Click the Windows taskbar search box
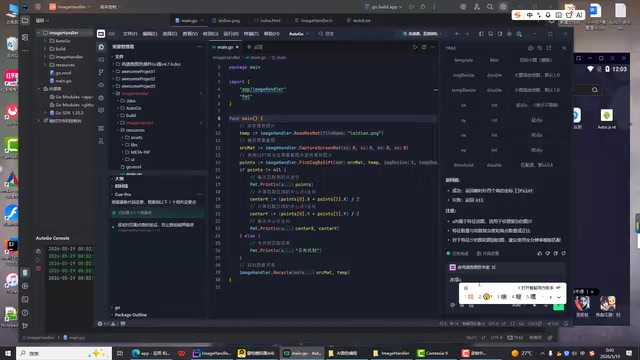The image size is (640, 360). (x=64, y=353)
